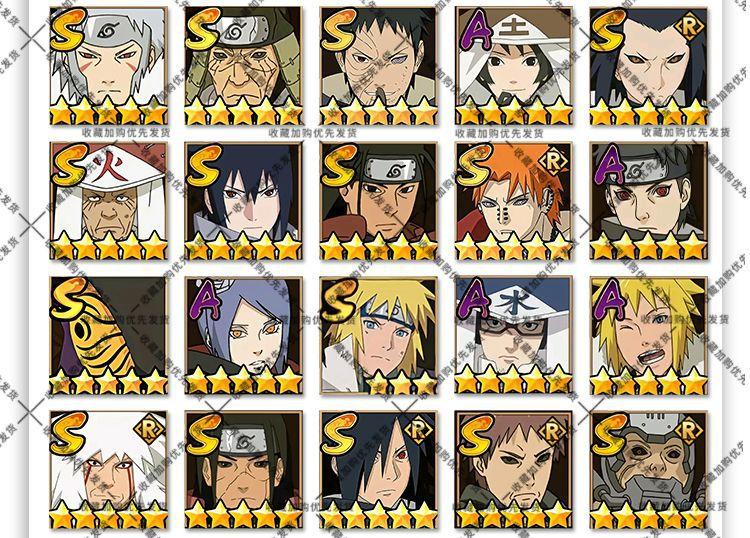This screenshot has height=538, width=750.
Task: Pick the brown-haired character with R badge
Action: click(x=514, y=470)
